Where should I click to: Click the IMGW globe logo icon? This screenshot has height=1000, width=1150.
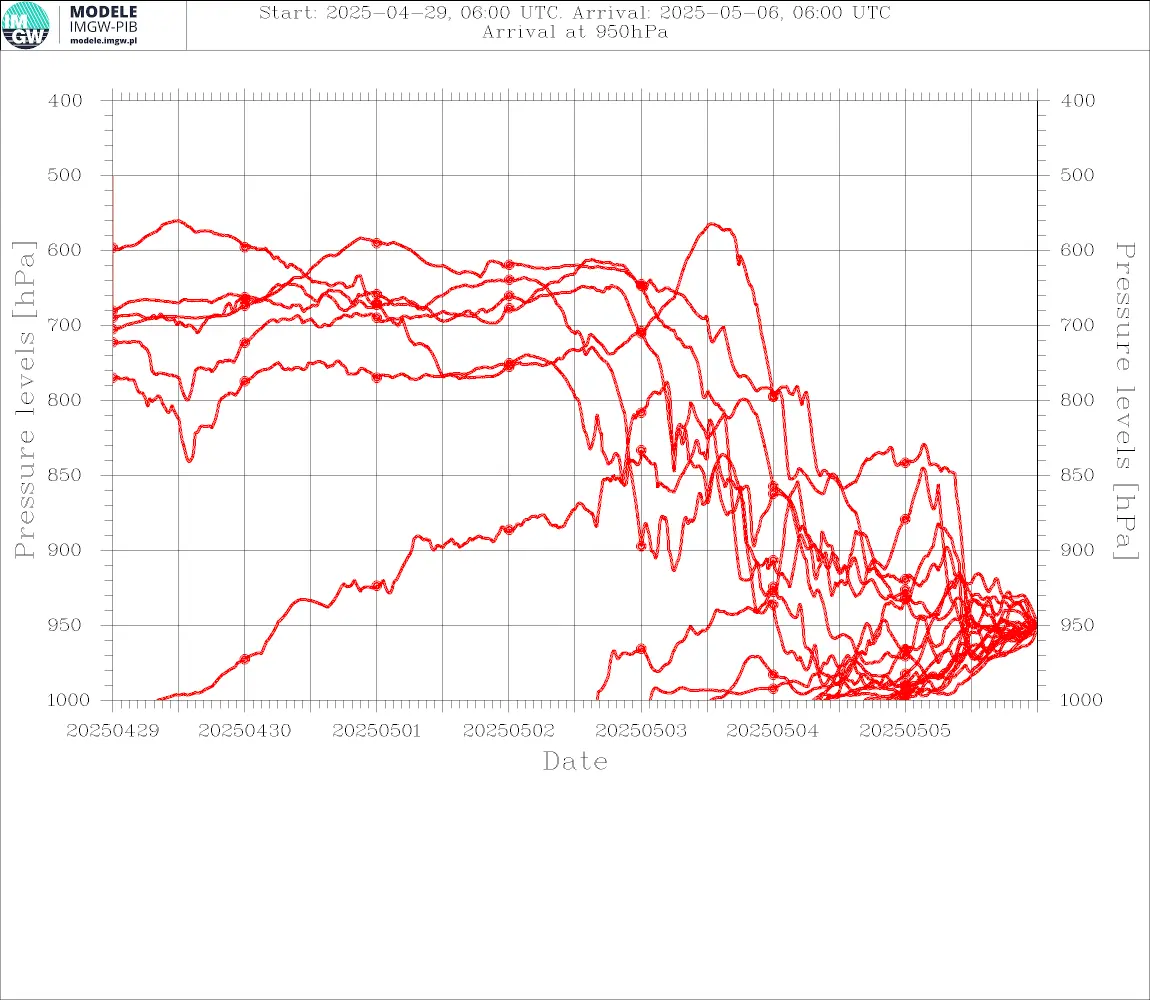click(26, 26)
